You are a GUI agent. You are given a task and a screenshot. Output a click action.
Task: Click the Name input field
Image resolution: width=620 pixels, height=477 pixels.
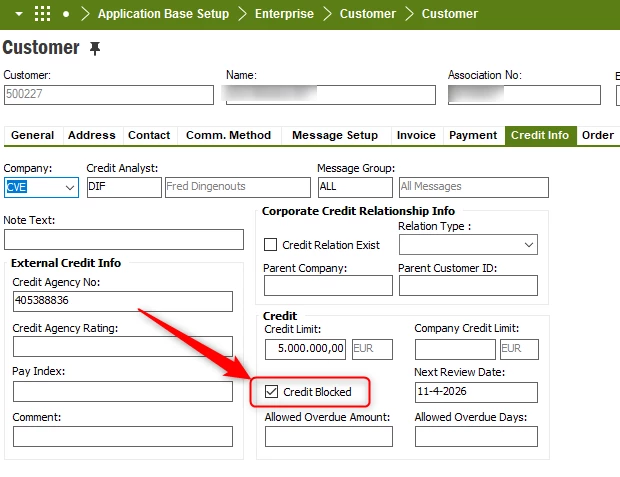(331, 95)
